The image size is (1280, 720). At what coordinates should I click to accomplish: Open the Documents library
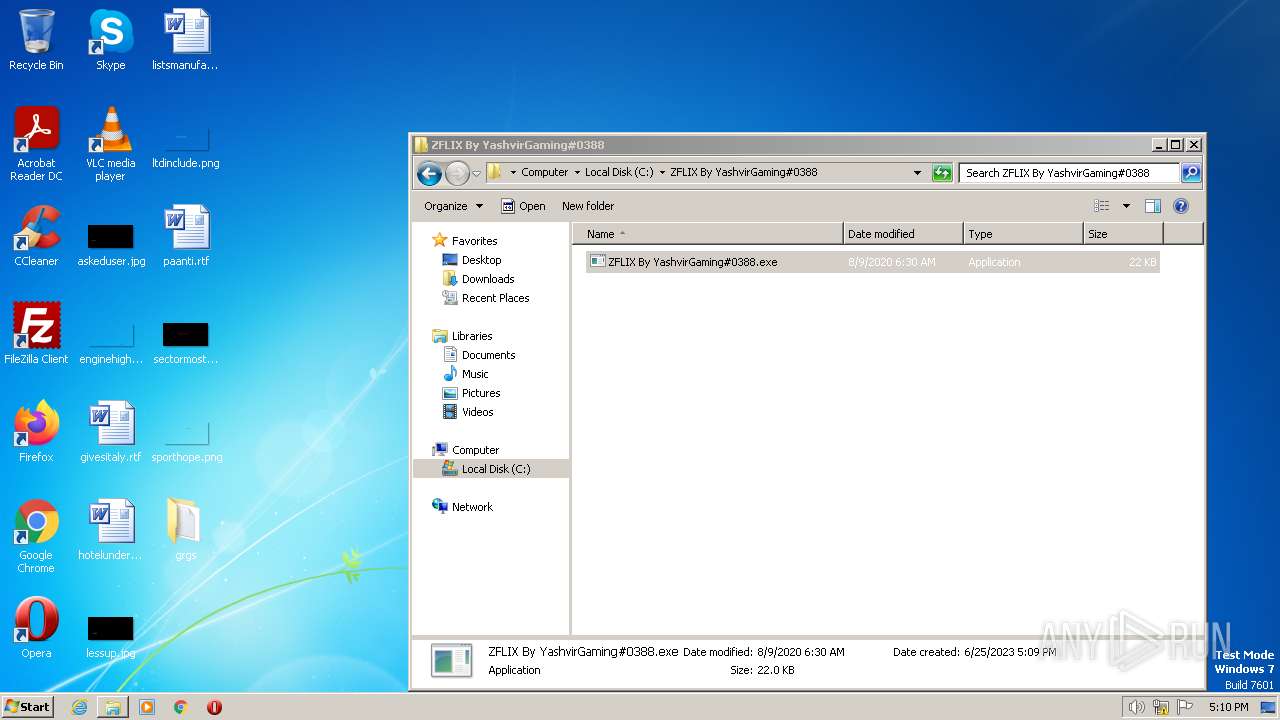(x=479, y=355)
